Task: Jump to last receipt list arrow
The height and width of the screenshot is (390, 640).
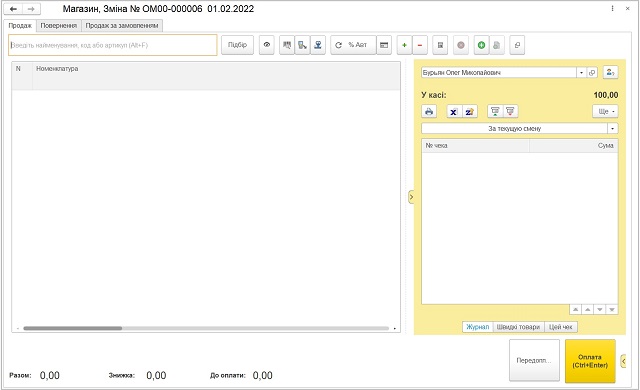Action: pyautogui.click(x=612, y=310)
